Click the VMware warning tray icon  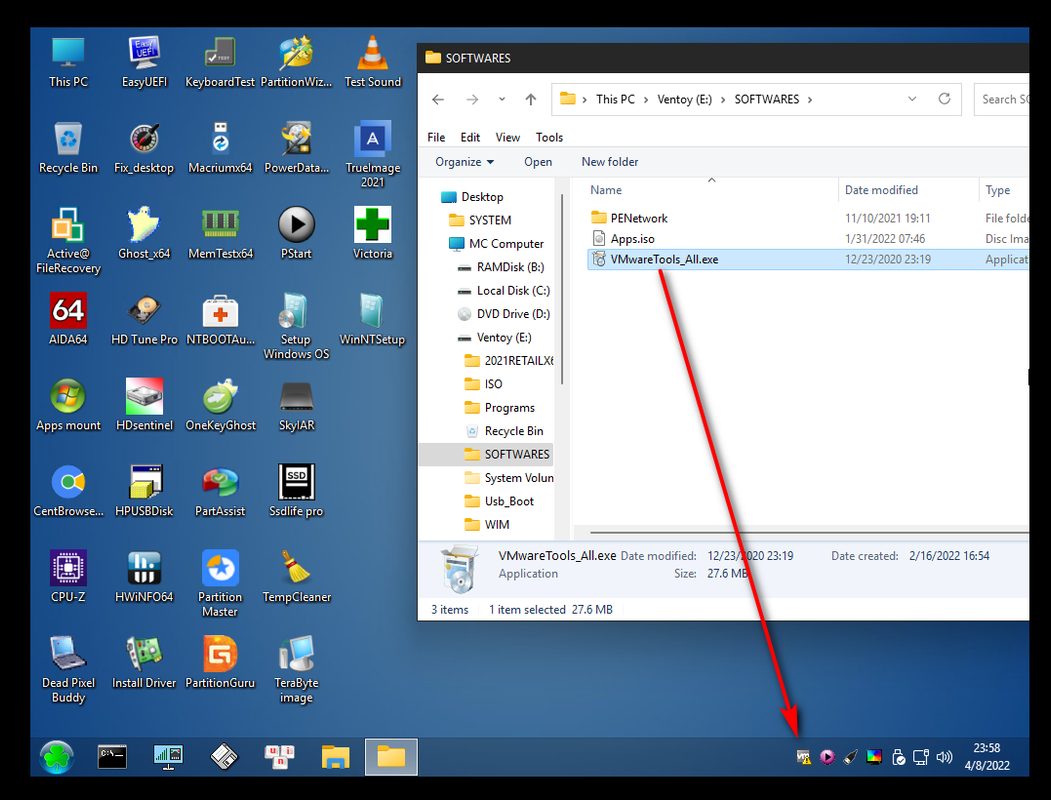pyautogui.click(x=804, y=757)
